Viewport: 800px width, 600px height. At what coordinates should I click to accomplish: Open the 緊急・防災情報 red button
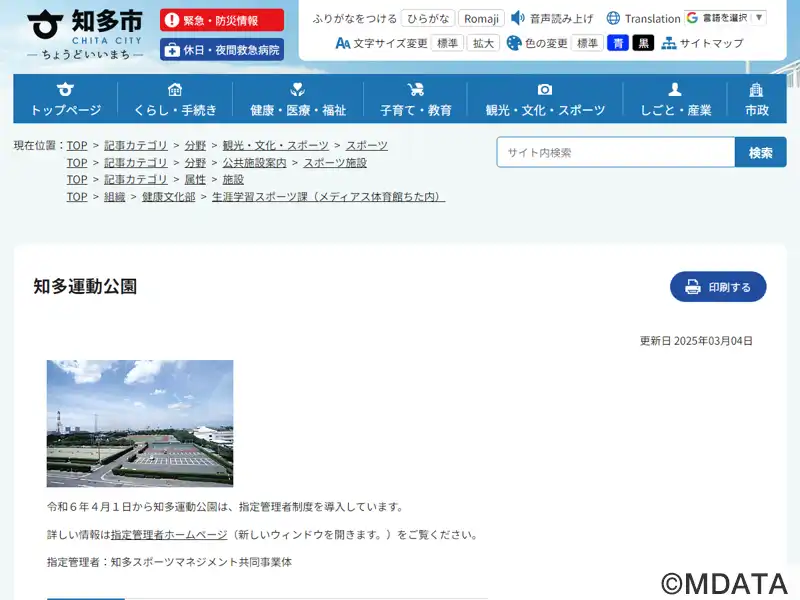(222, 20)
